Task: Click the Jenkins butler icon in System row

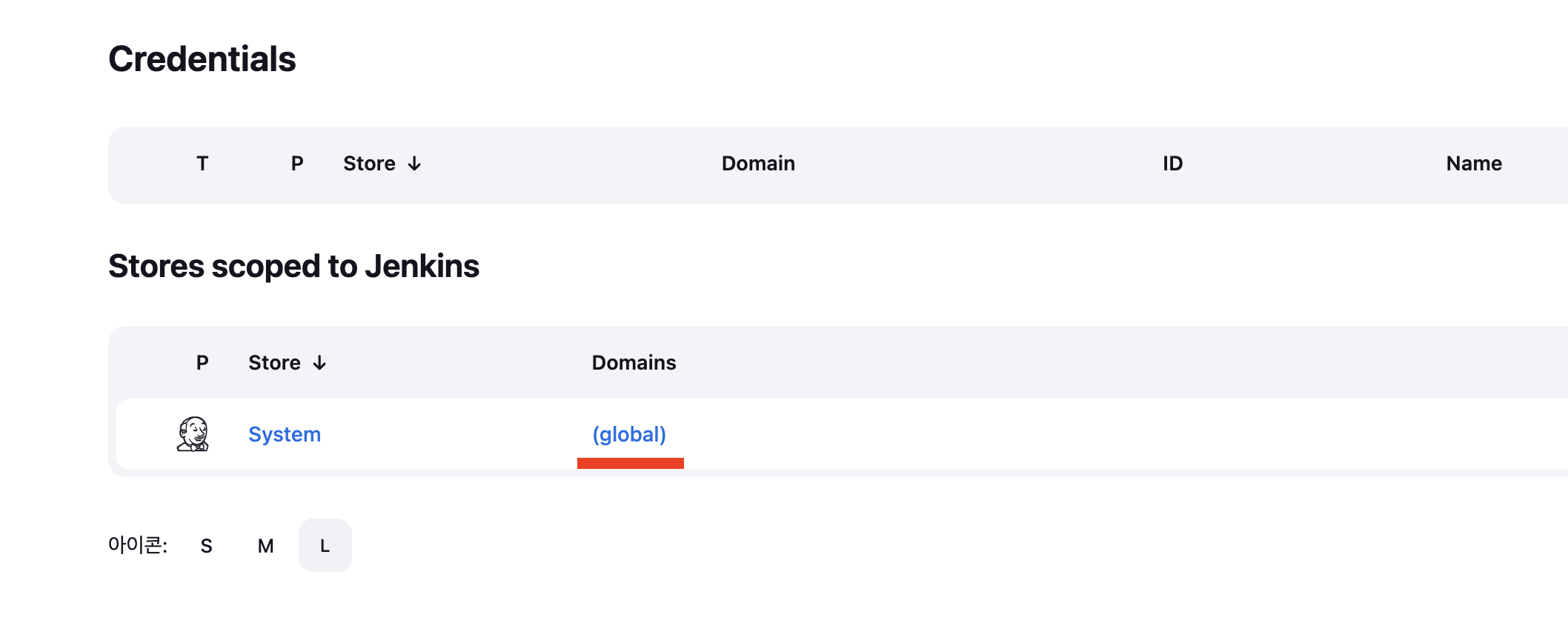Action: point(193,434)
